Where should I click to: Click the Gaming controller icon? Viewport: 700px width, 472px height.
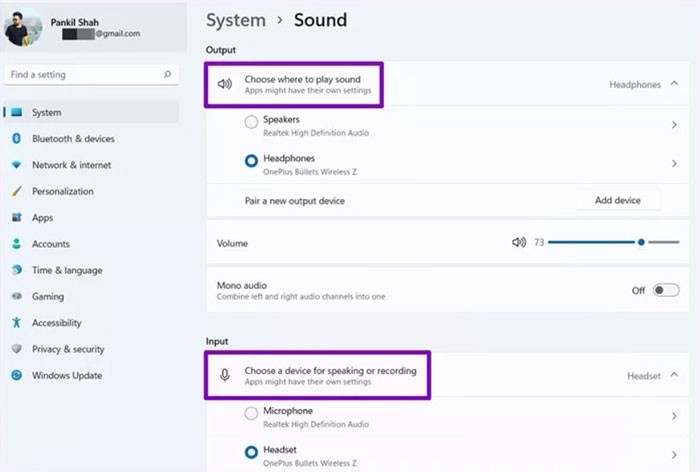point(17,297)
